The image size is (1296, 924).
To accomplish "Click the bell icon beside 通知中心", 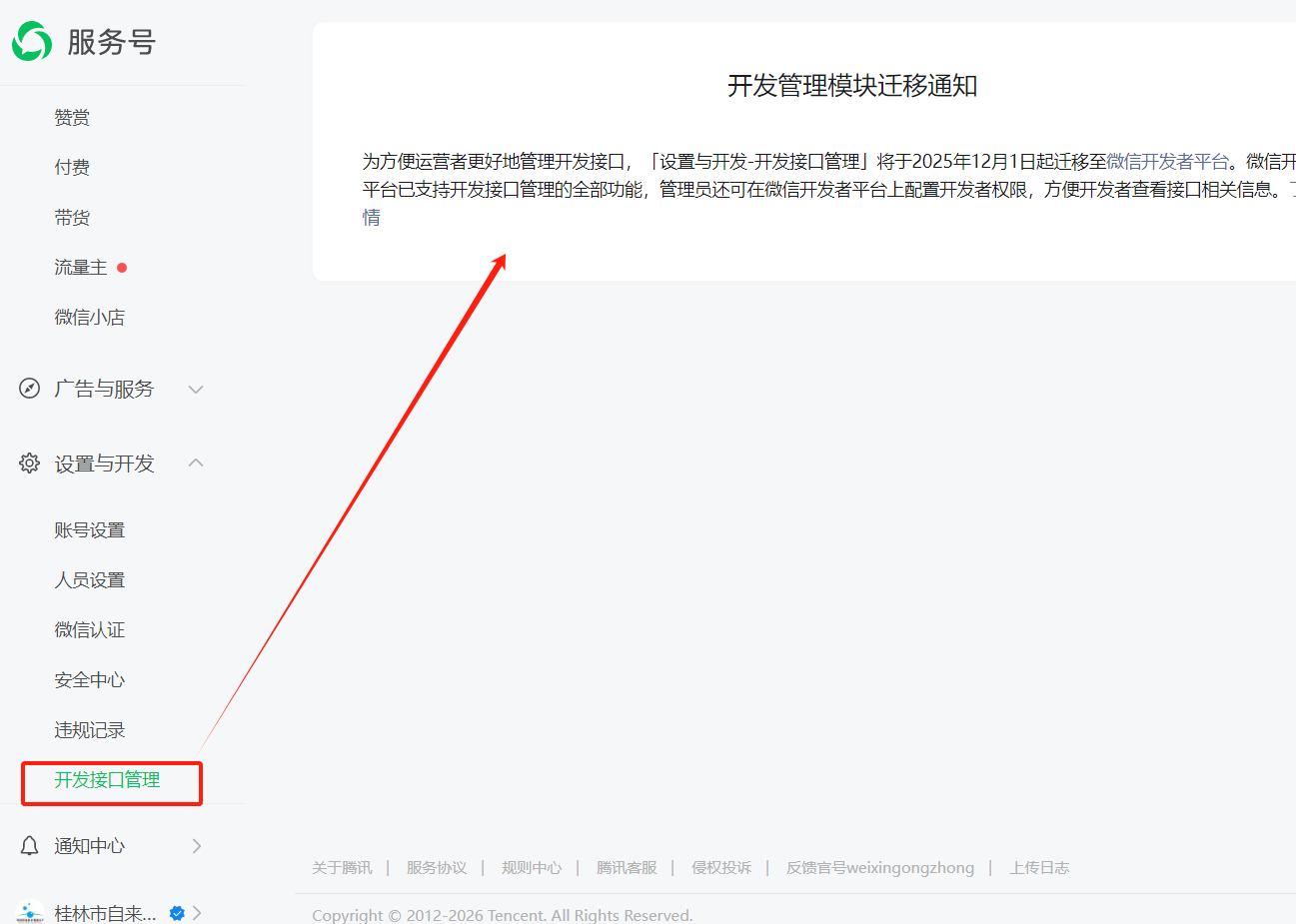I will coord(30,846).
